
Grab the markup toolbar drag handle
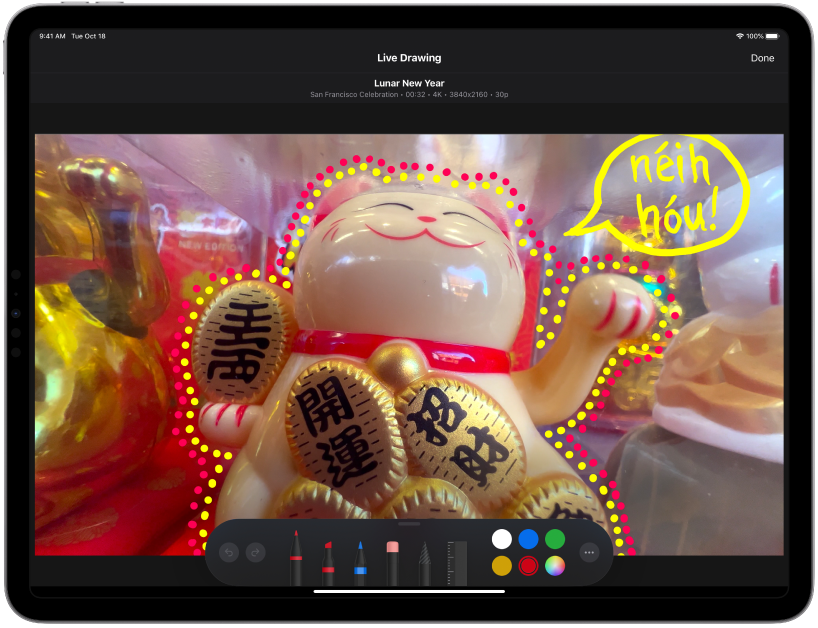click(x=409, y=523)
